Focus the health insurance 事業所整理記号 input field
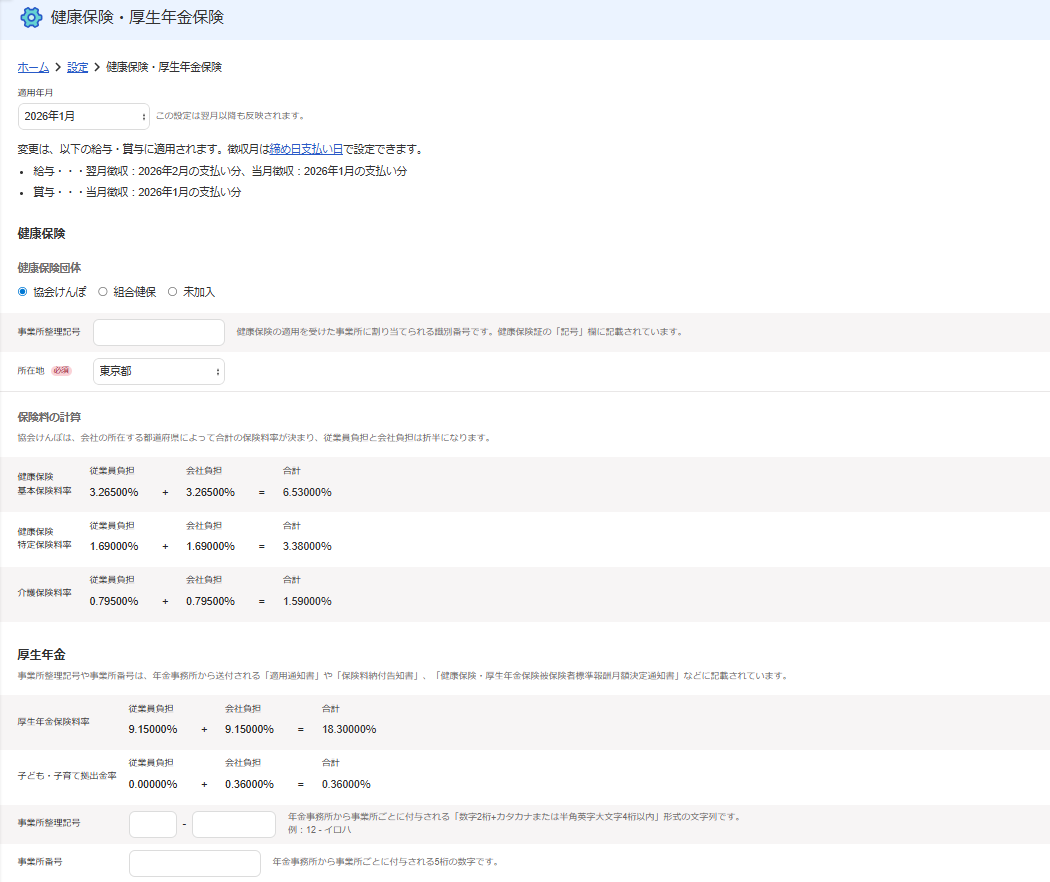 click(x=159, y=332)
